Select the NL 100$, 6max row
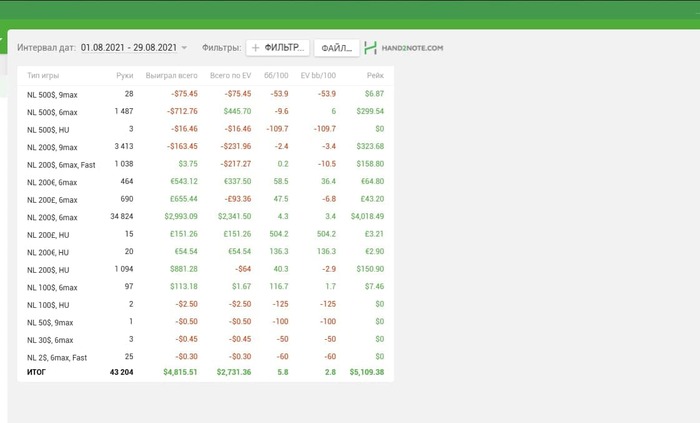 [205, 287]
